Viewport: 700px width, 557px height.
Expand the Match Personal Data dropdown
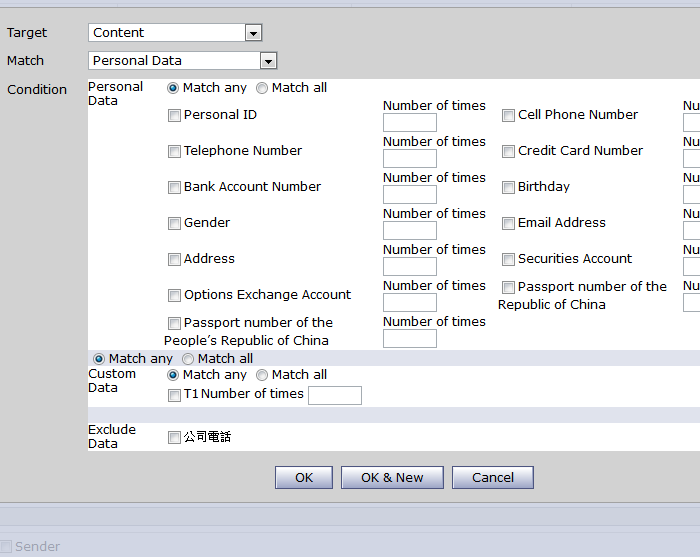(267, 61)
